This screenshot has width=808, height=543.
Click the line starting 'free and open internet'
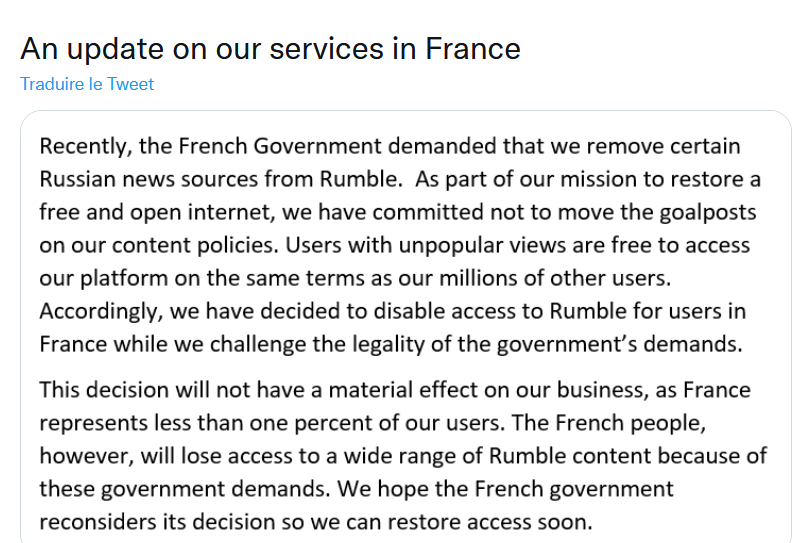(x=397, y=213)
